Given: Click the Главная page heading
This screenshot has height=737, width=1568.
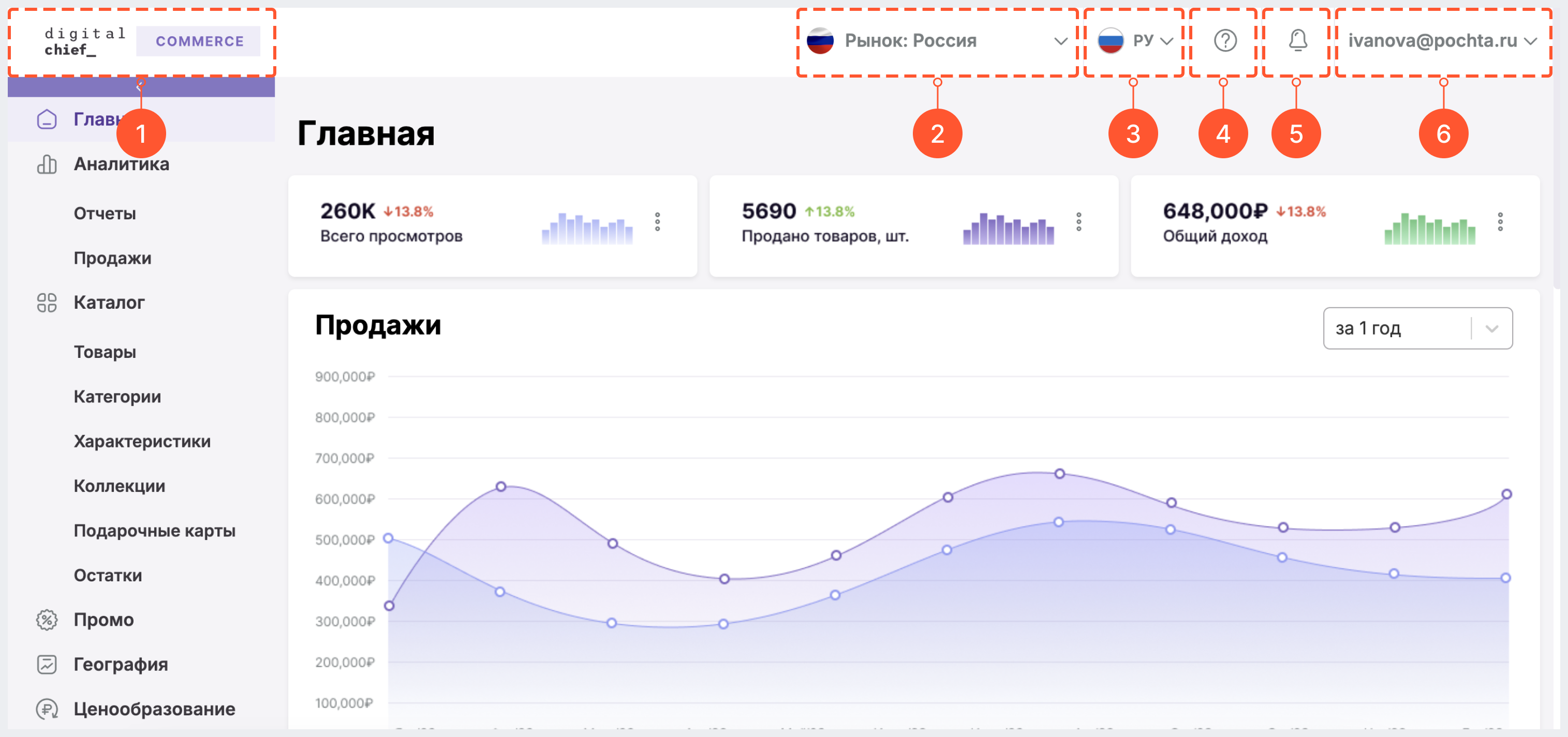Looking at the screenshot, I should [x=366, y=133].
